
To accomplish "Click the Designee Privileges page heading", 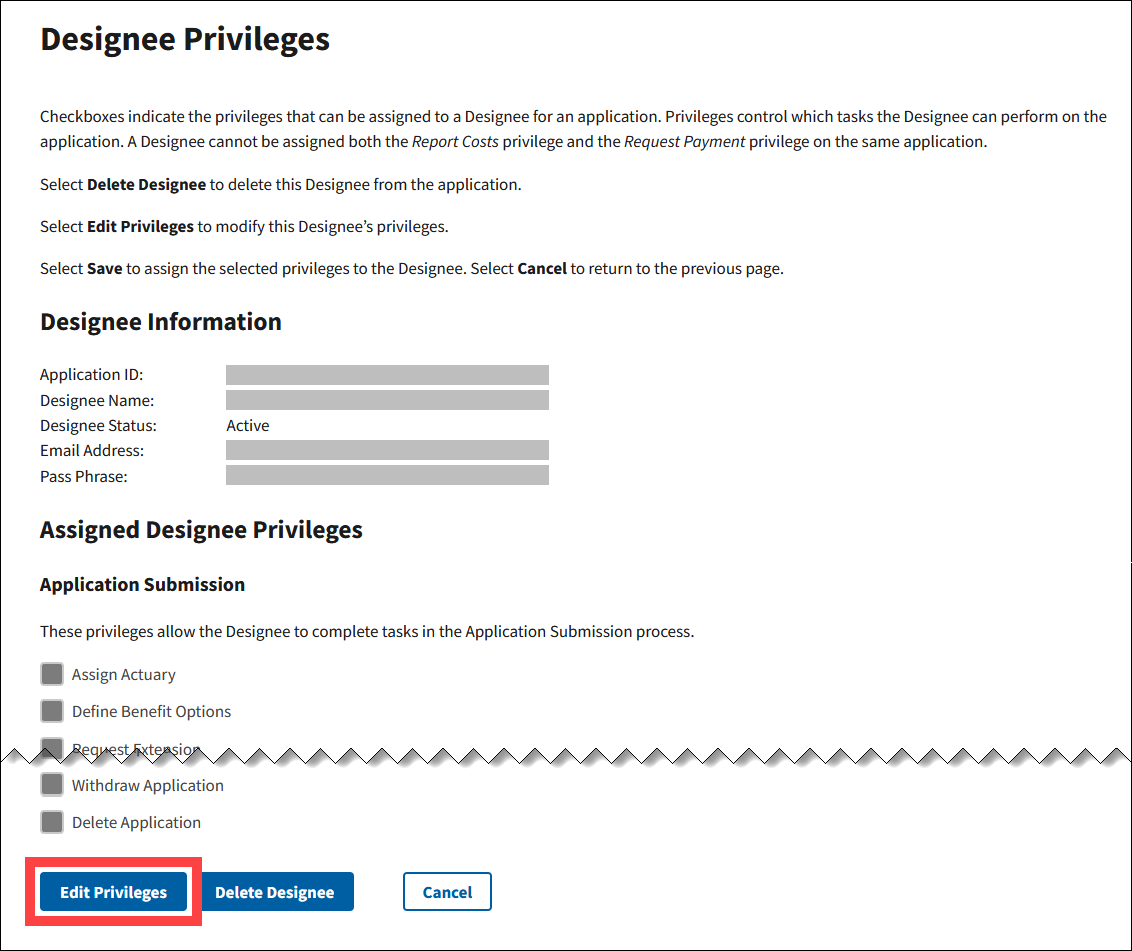I will point(185,40).
